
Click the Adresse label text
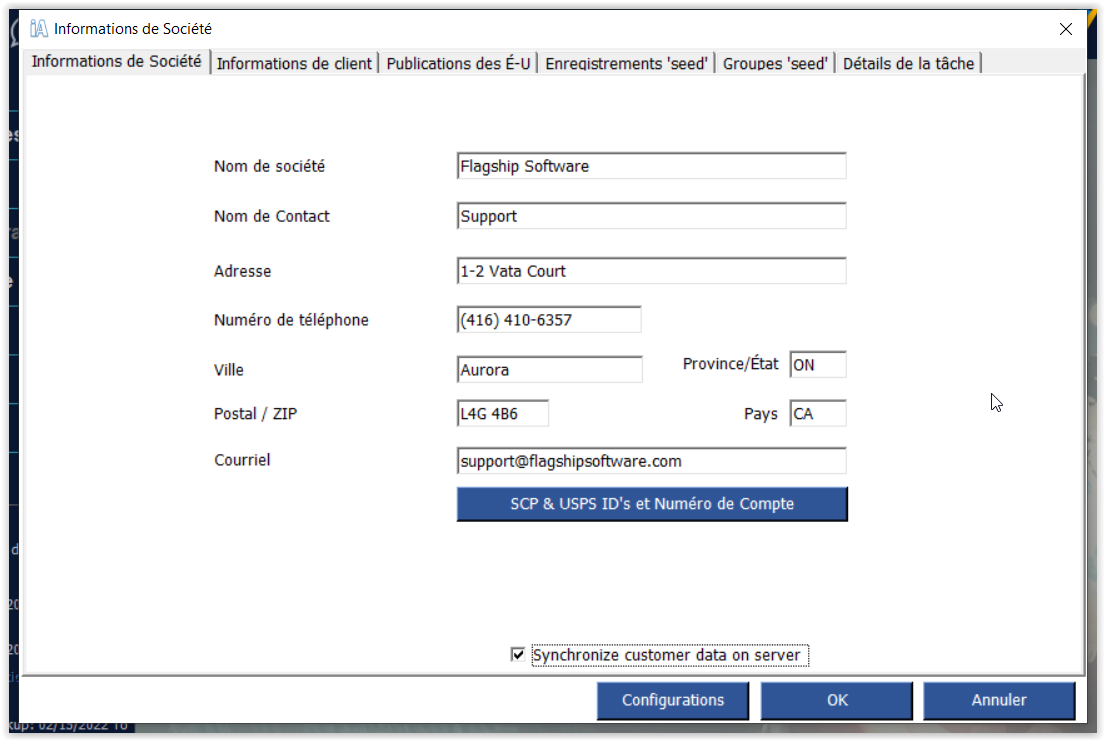click(242, 271)
